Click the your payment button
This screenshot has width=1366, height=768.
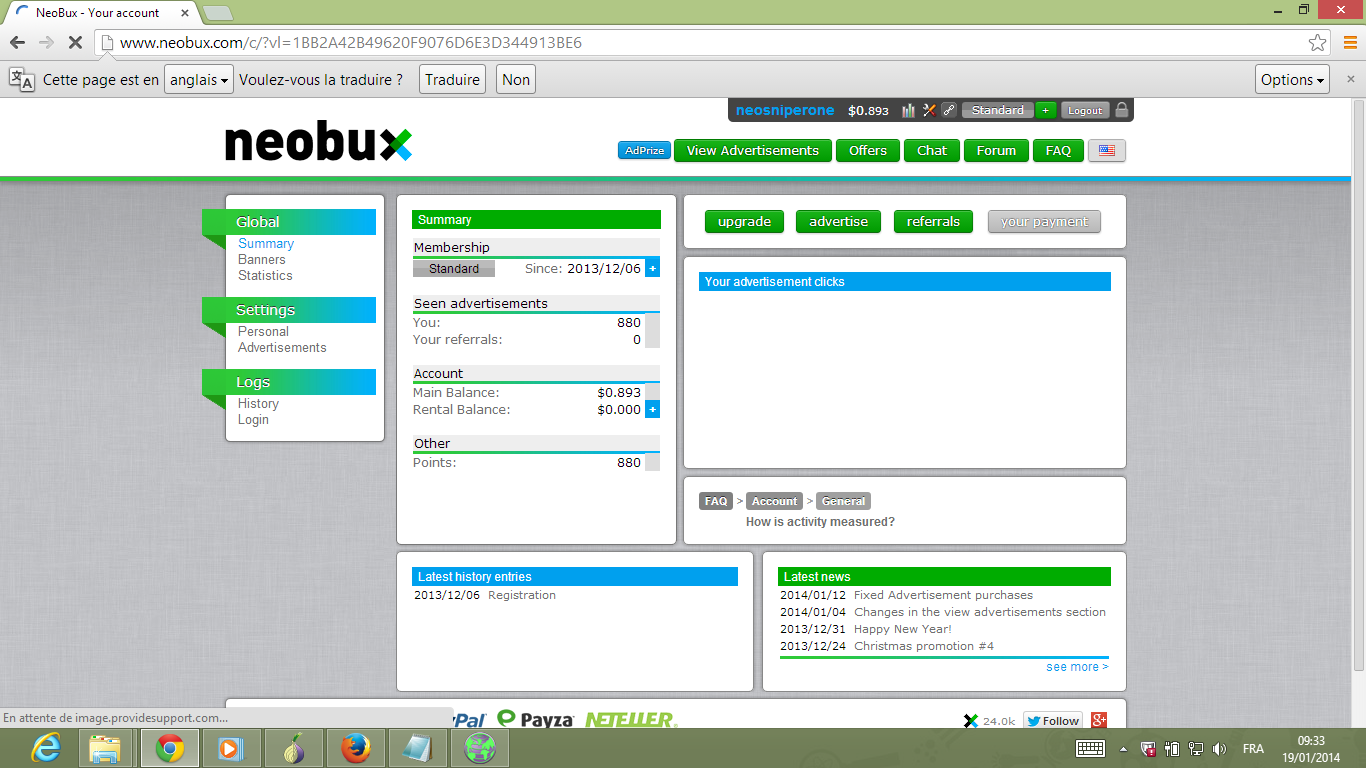1044,222
